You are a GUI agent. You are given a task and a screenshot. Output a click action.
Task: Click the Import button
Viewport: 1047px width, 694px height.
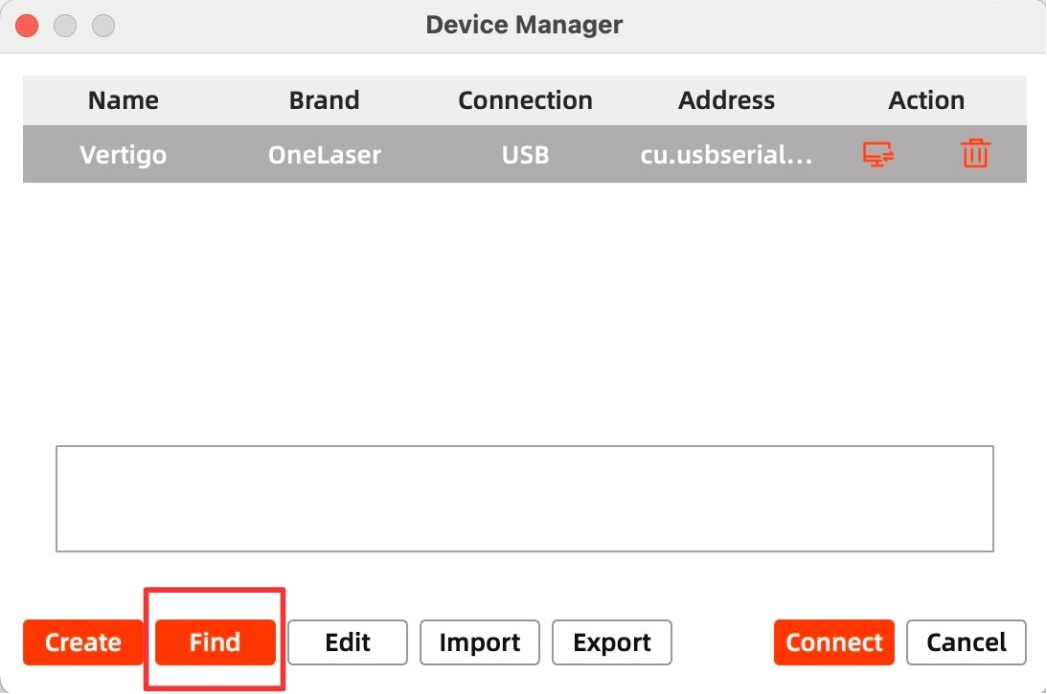479,642
